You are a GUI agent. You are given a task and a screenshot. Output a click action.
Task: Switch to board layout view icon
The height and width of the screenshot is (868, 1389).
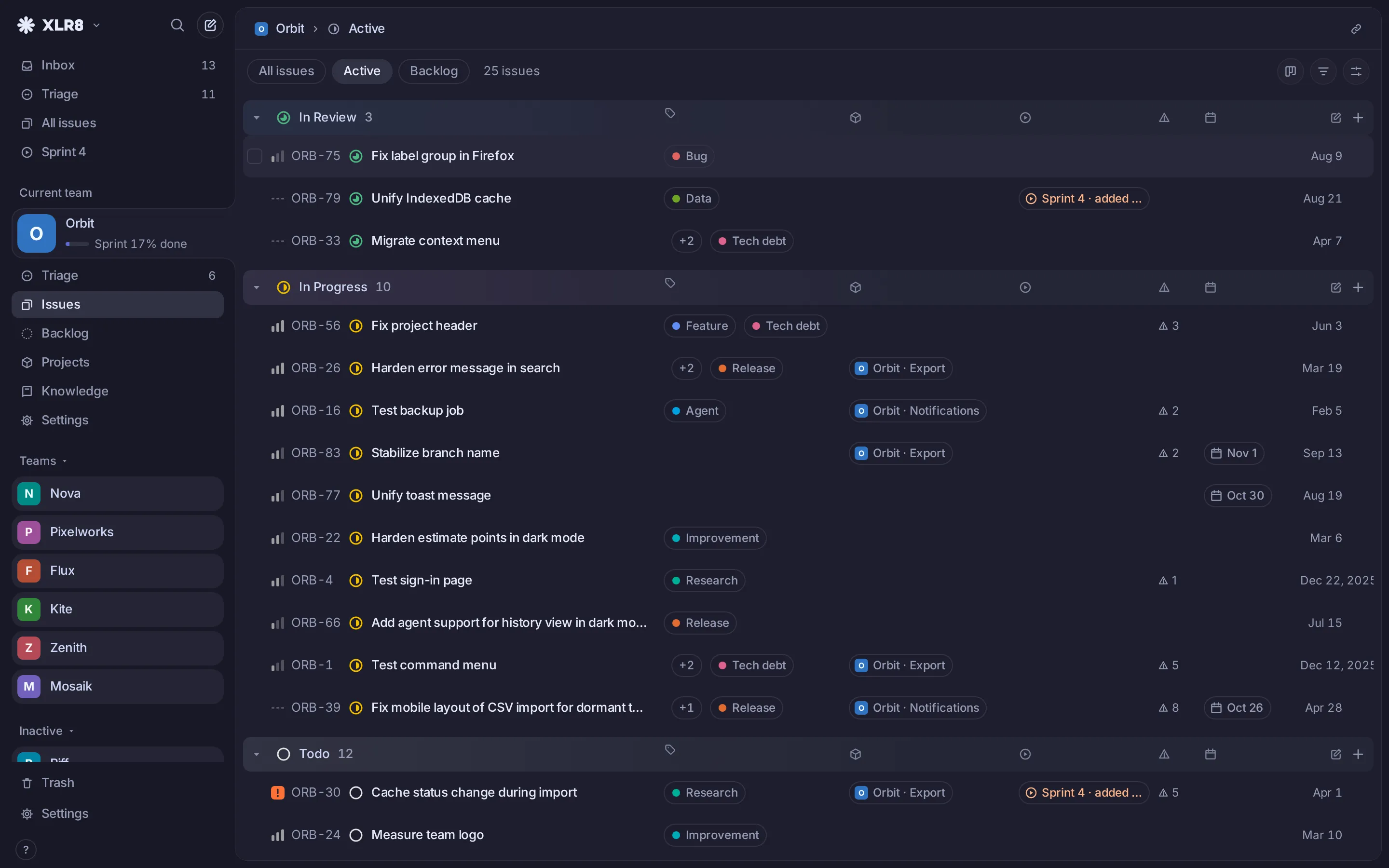point(1290,71)
